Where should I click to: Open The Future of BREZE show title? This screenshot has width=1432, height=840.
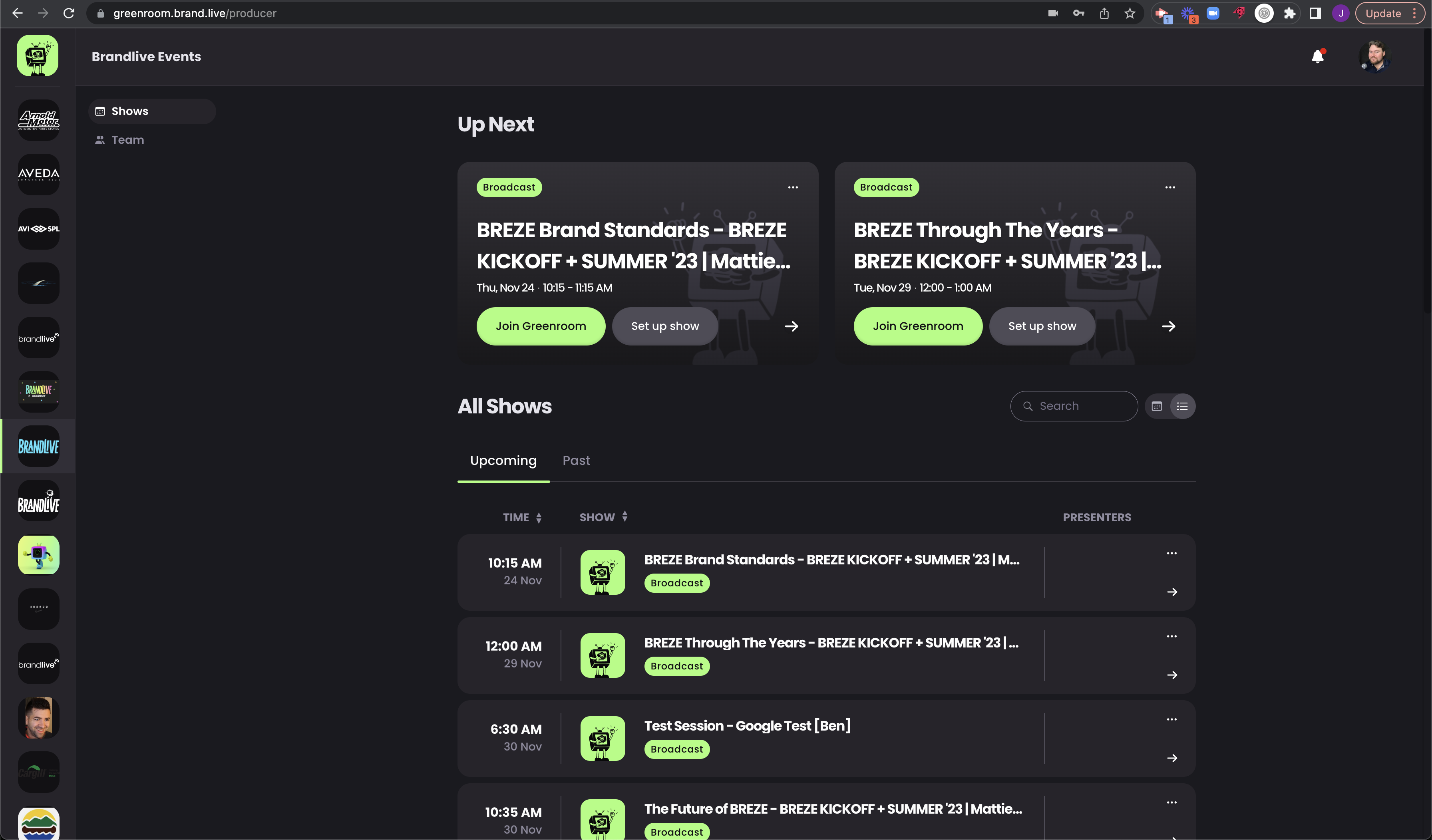[833, 809]
